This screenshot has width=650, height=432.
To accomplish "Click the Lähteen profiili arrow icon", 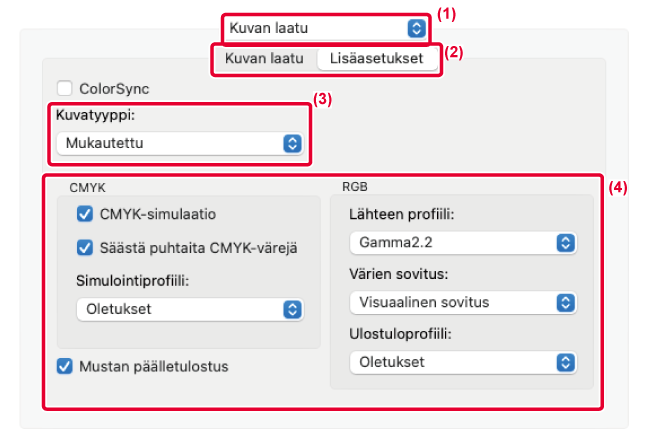I will click(565, 242).
